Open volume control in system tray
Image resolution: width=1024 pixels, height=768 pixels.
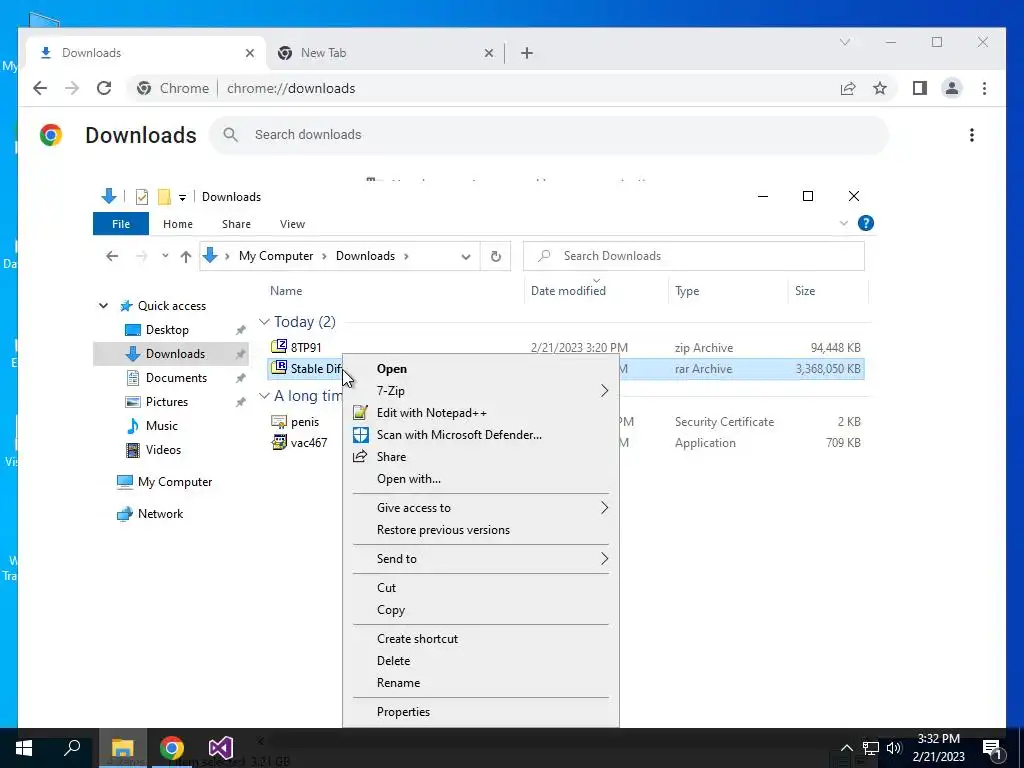(894, 748)
